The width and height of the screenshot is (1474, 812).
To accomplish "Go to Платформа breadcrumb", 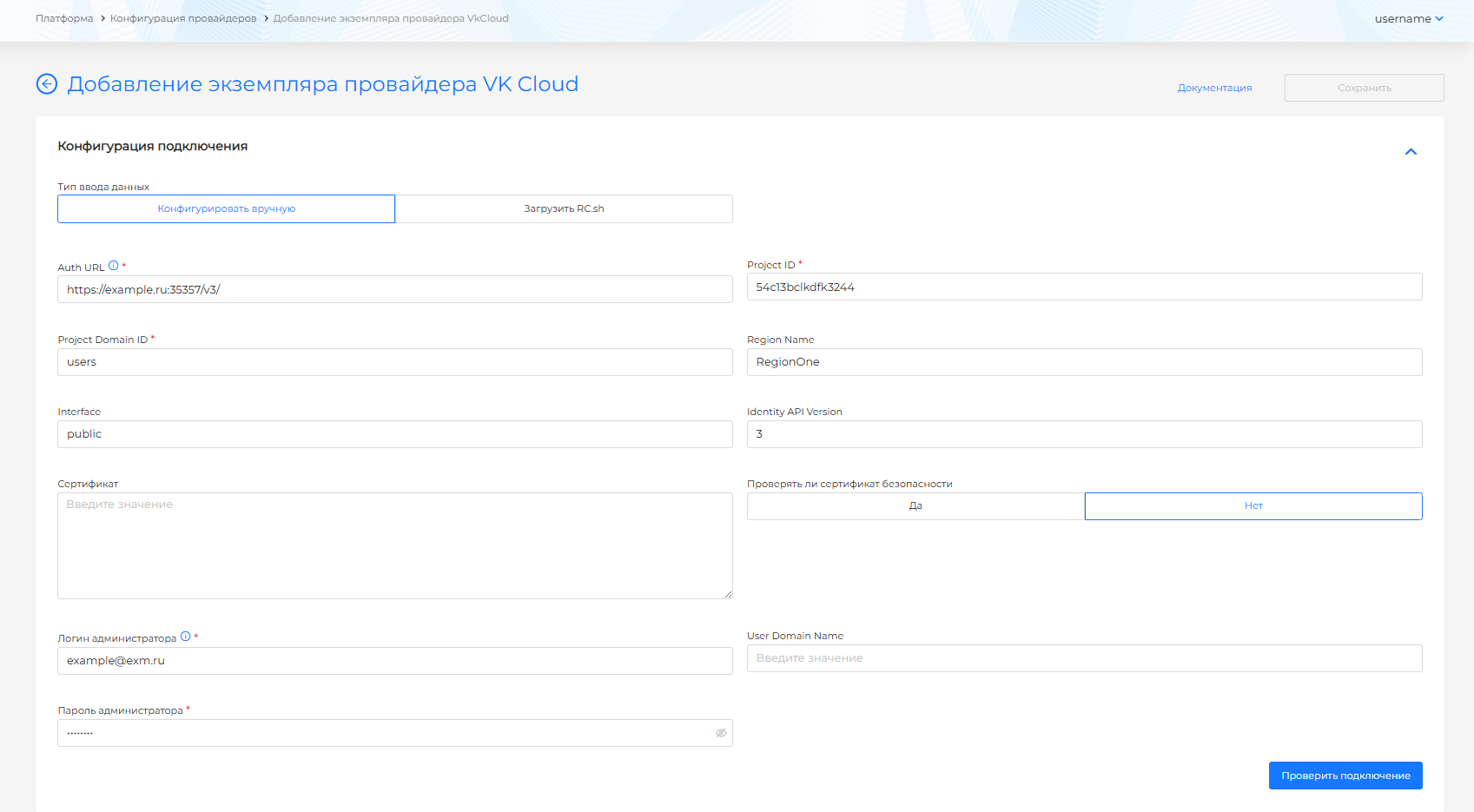I will 64,18.
